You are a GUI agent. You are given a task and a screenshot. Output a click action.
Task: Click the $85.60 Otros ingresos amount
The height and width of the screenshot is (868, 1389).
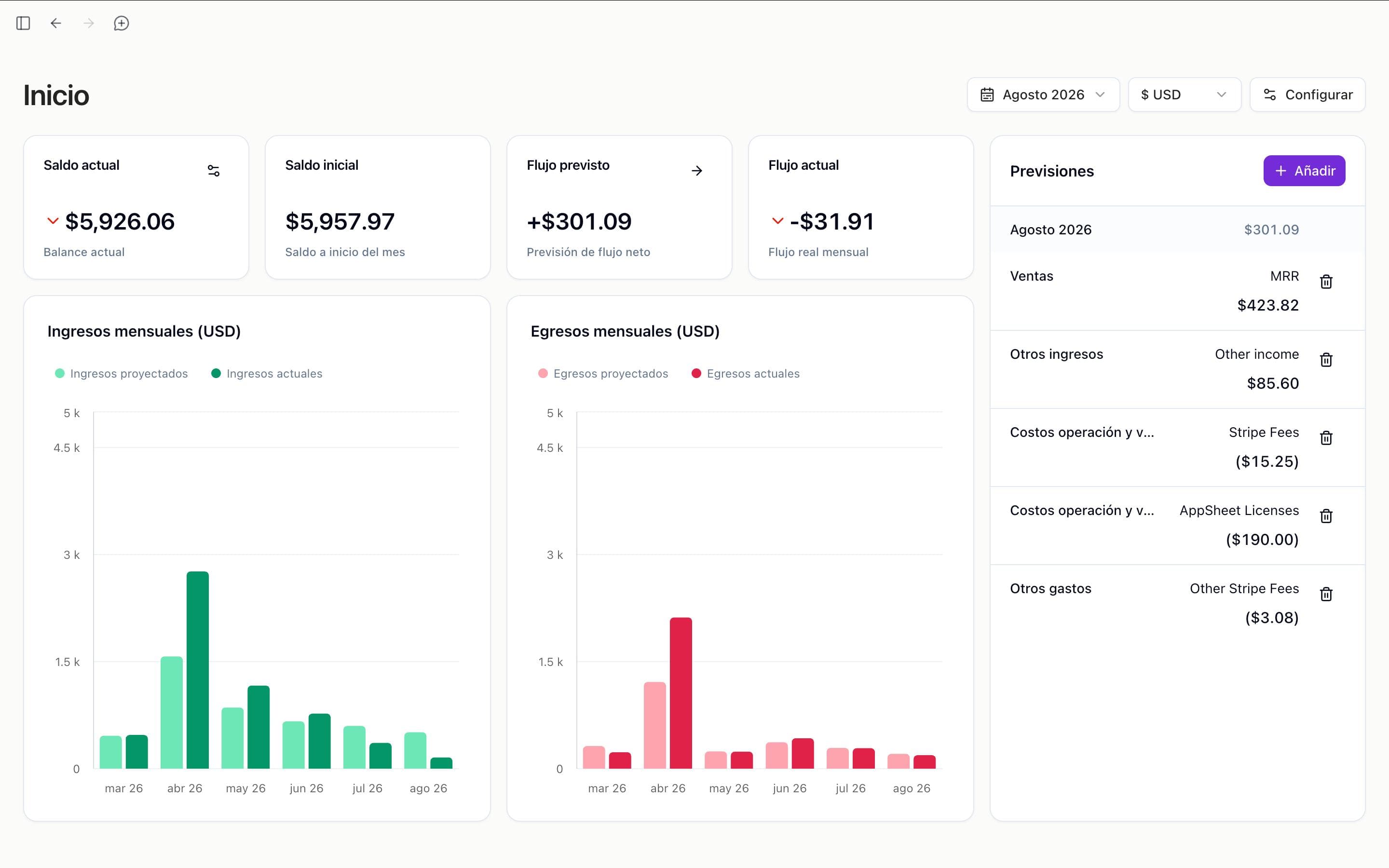click(1272, 383)
